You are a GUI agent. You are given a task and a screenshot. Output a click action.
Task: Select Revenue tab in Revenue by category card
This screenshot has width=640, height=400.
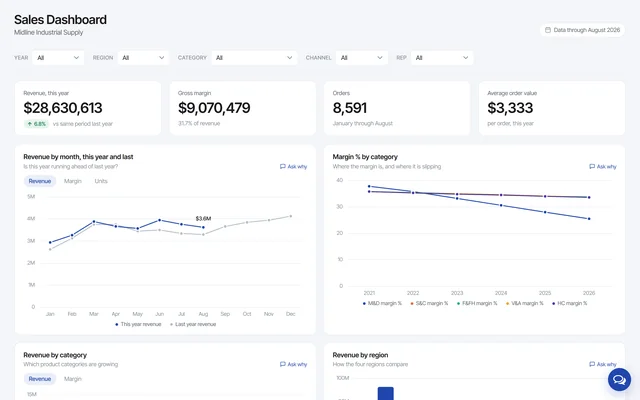pos(40,379)
